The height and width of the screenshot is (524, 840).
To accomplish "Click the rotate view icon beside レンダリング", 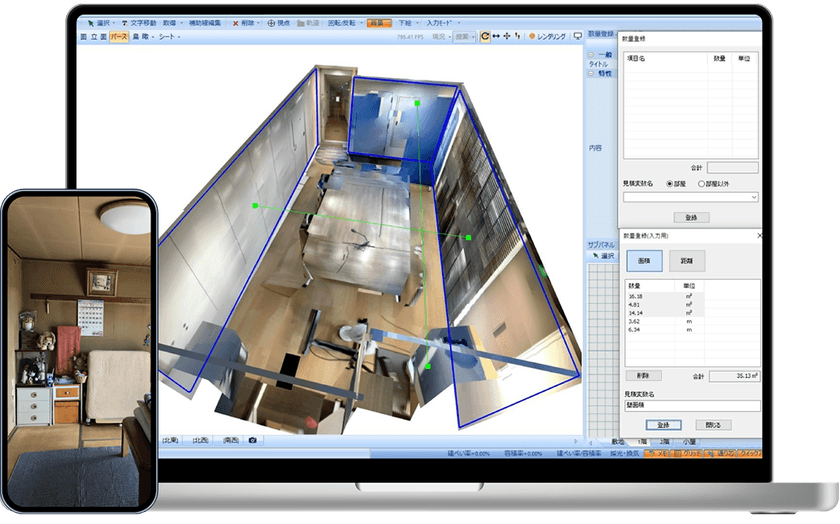I will (x=486, y=37).
